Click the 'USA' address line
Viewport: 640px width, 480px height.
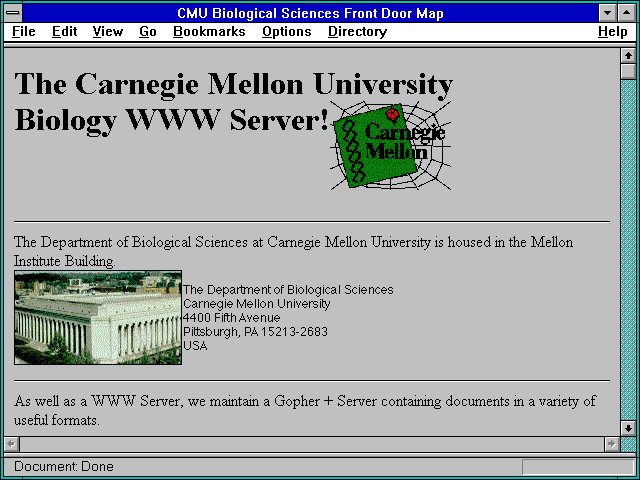195,346
